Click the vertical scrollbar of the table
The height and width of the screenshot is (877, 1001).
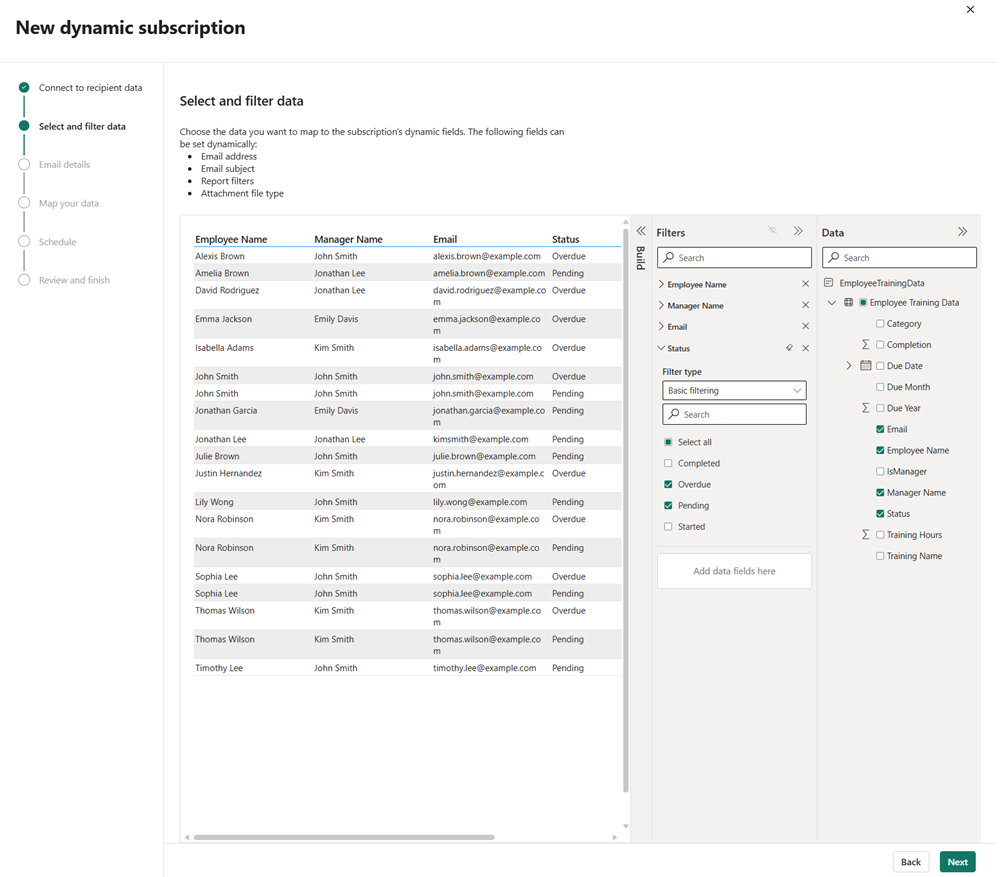(626, 509)
